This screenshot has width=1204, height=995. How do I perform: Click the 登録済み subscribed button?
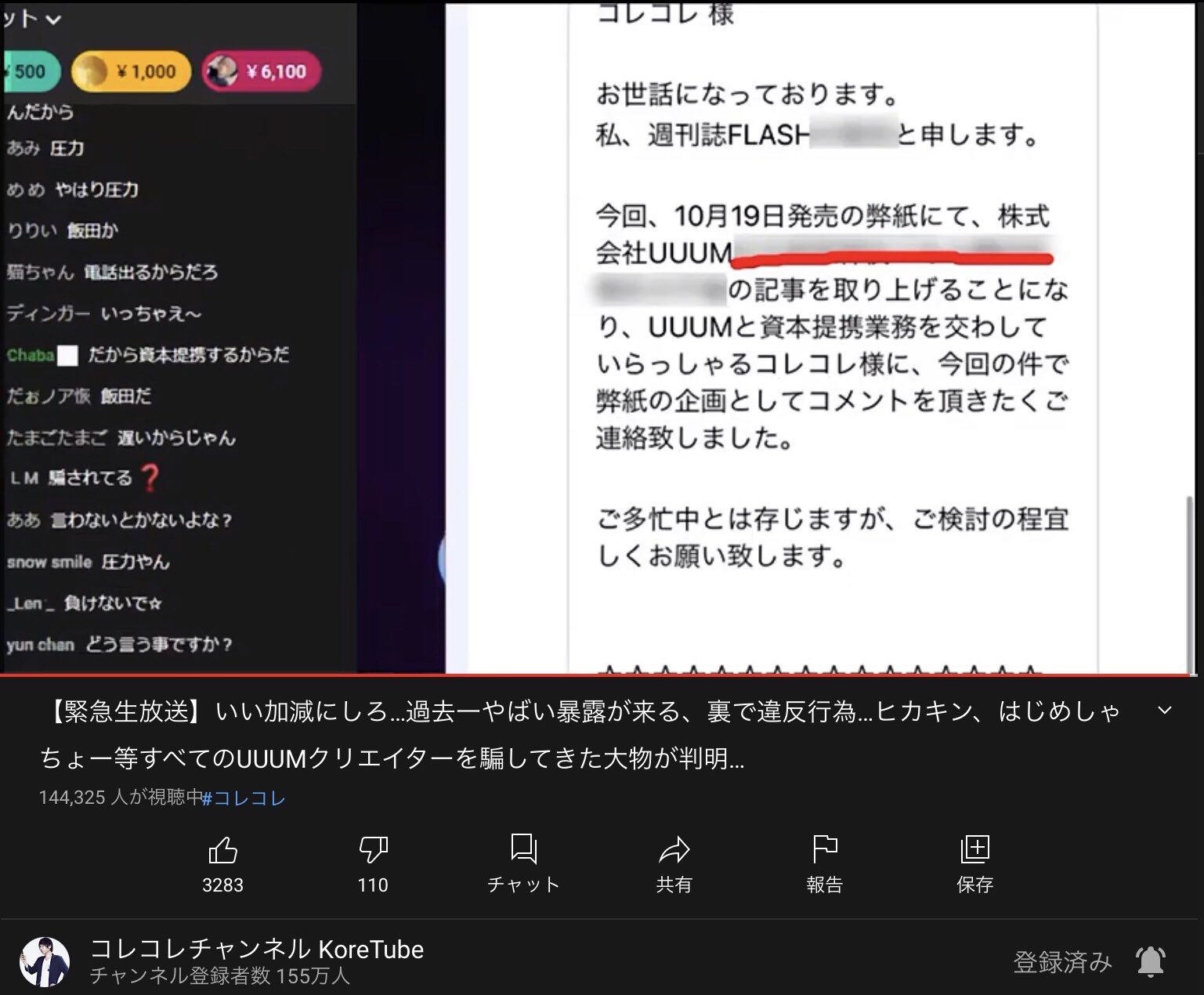pos(1062,961)
